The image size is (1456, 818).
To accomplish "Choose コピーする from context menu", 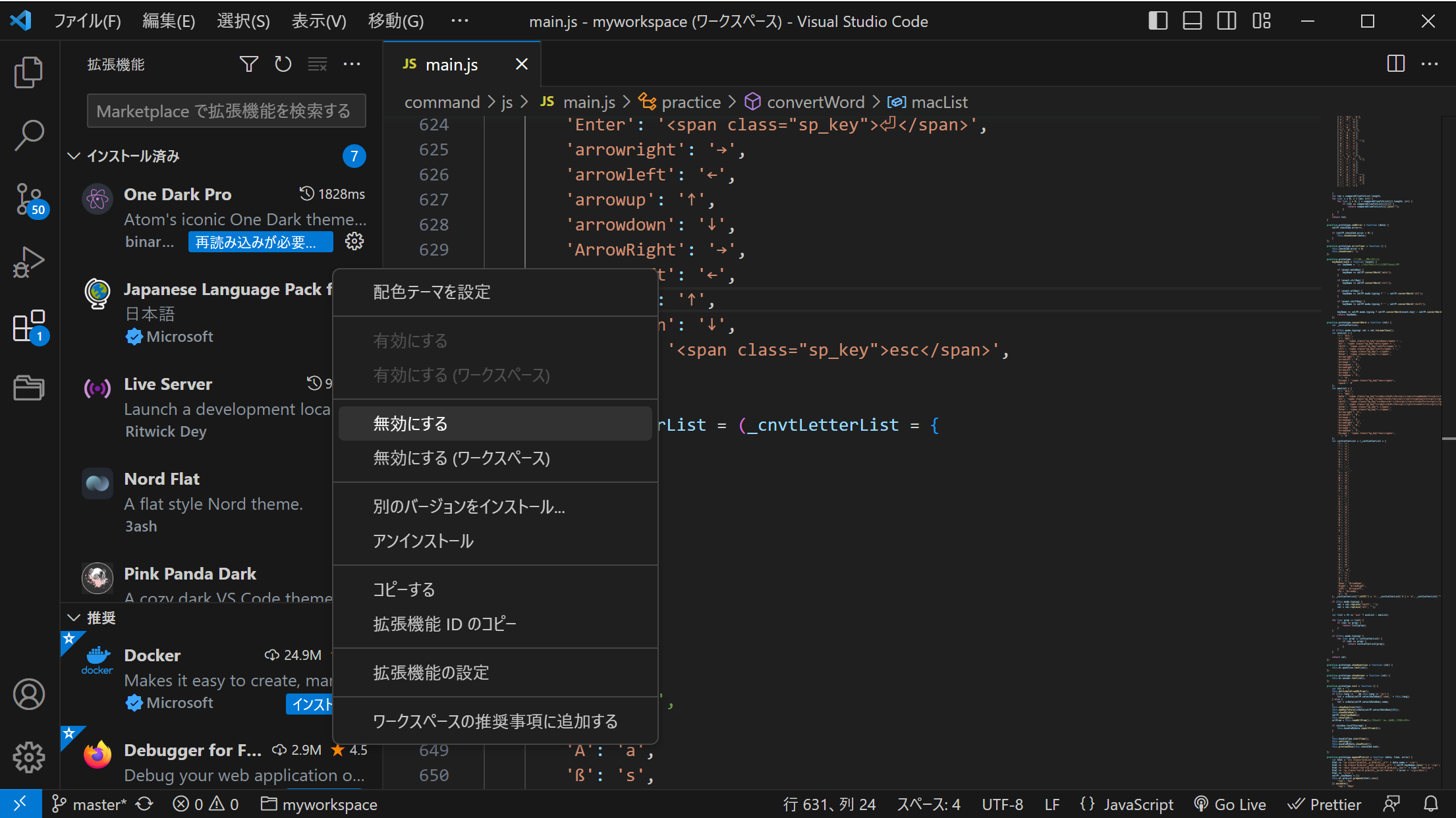I will click(x=495, y=589).
